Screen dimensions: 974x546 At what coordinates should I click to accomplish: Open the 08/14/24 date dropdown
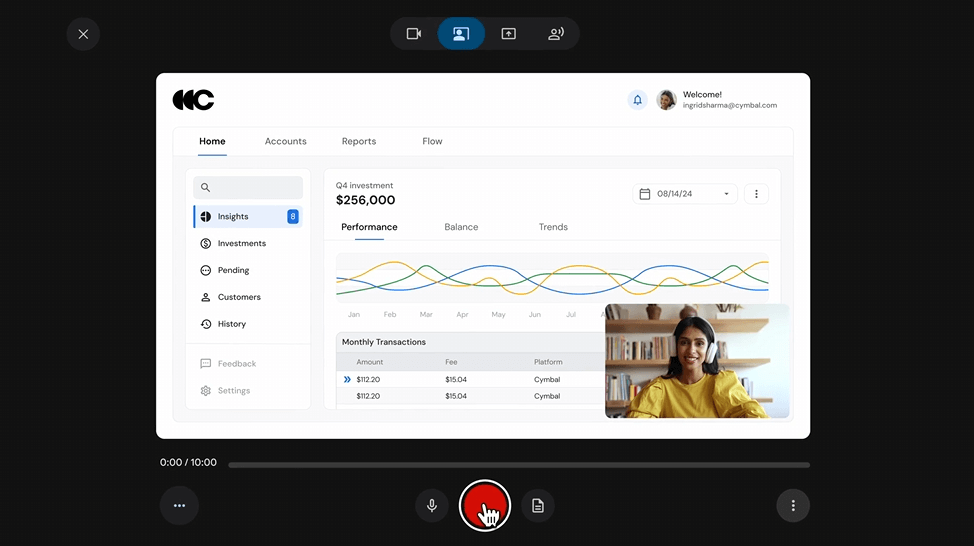click(685, 194)
